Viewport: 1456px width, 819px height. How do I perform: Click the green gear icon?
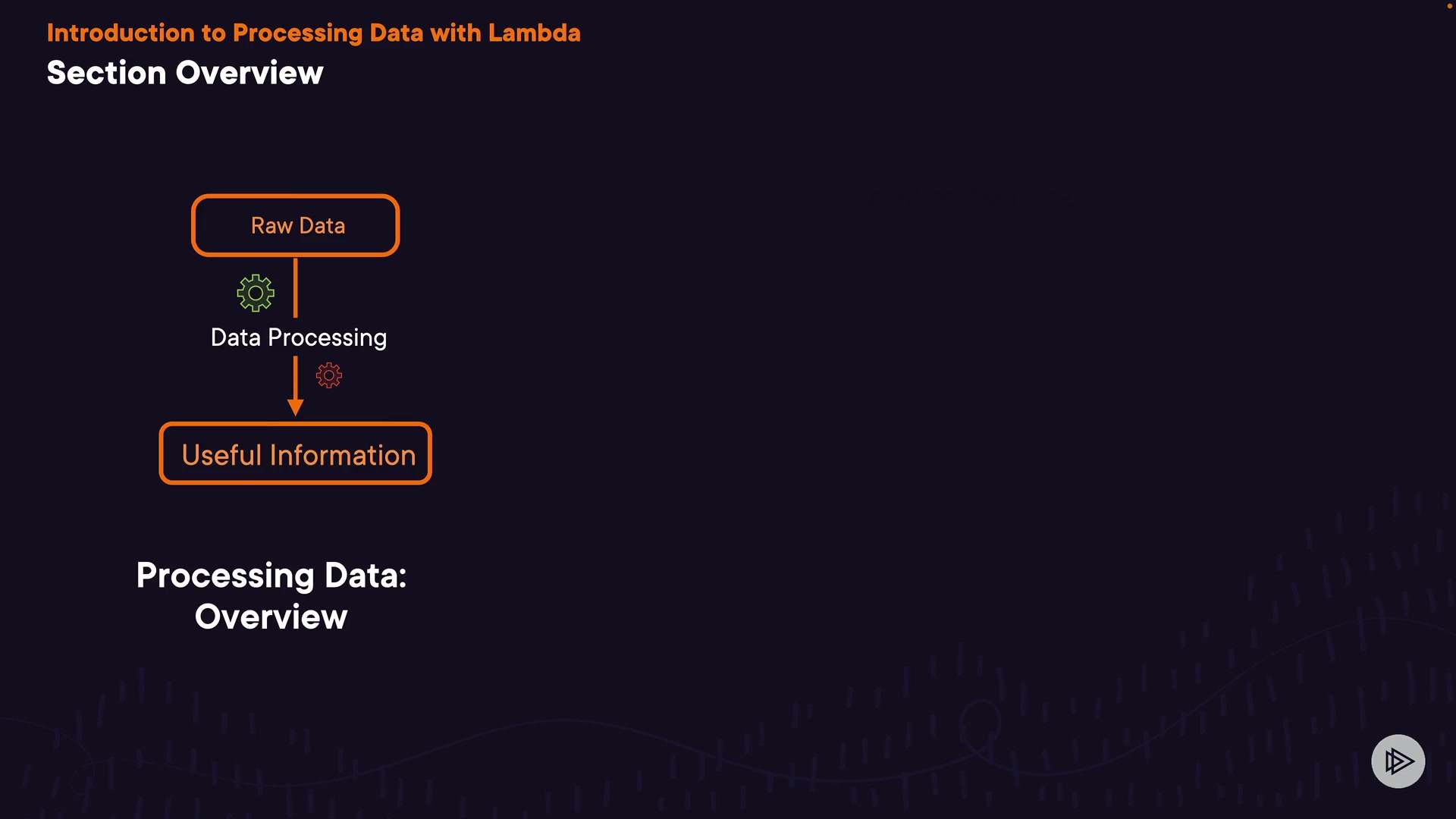256,293
